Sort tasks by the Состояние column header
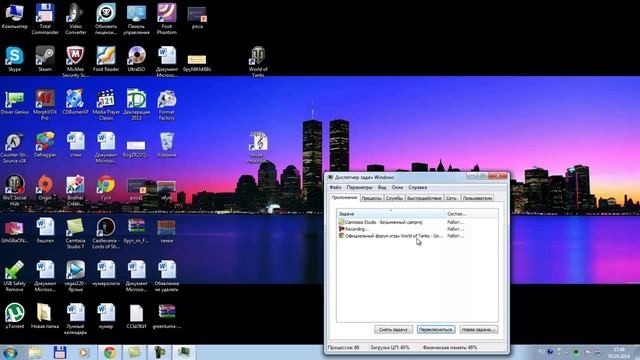Screen dimensions: 640x360 pos(471,213)
